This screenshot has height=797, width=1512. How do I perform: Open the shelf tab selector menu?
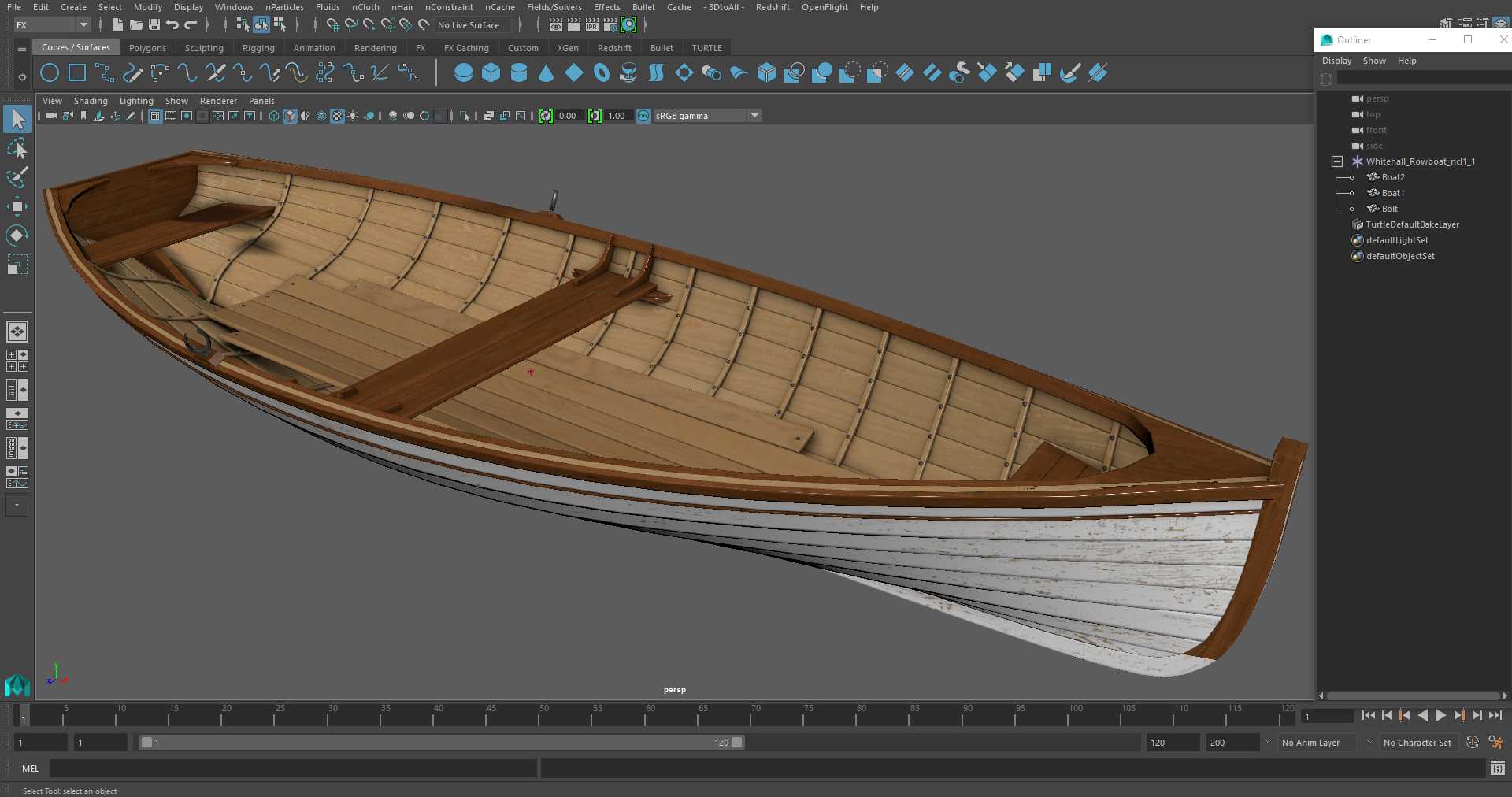(x=22, y=49)
